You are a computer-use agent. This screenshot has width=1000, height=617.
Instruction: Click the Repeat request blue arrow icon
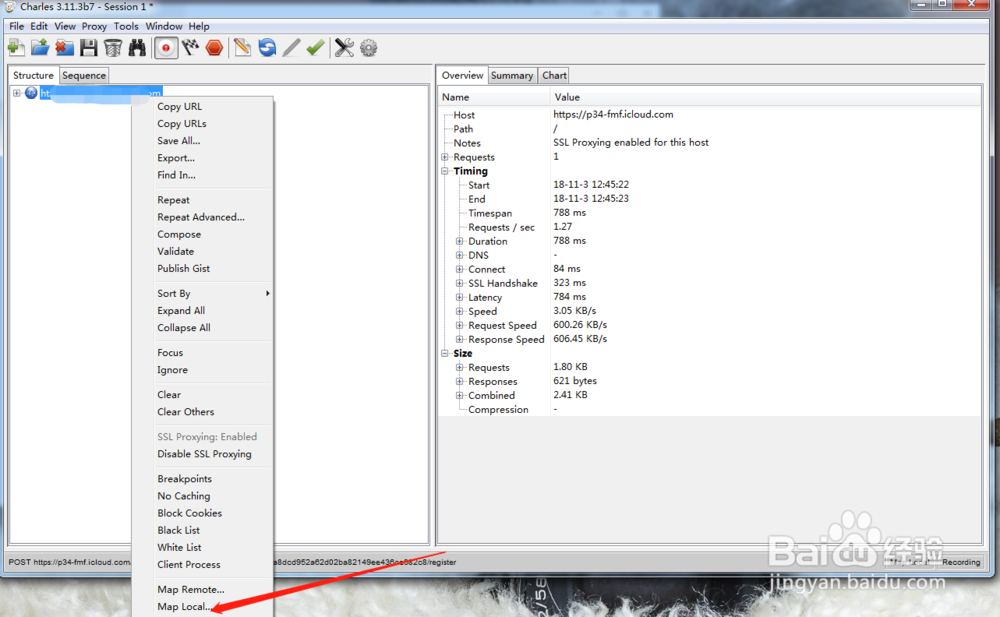click(267, 48)
